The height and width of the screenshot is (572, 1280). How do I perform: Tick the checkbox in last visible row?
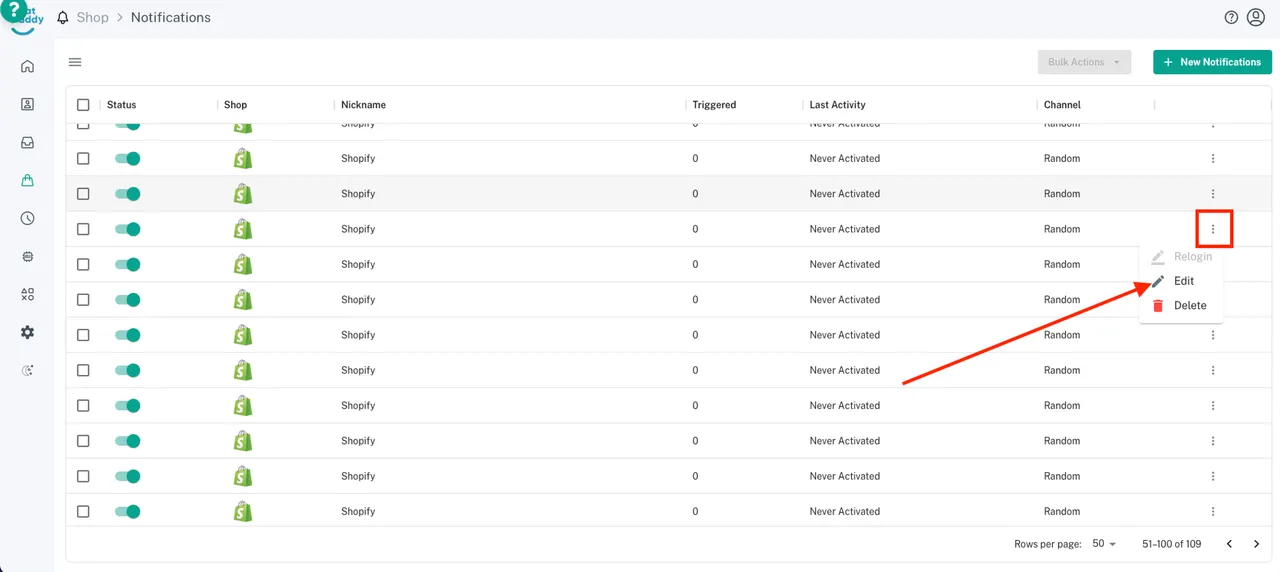click(x=83, y=511)
